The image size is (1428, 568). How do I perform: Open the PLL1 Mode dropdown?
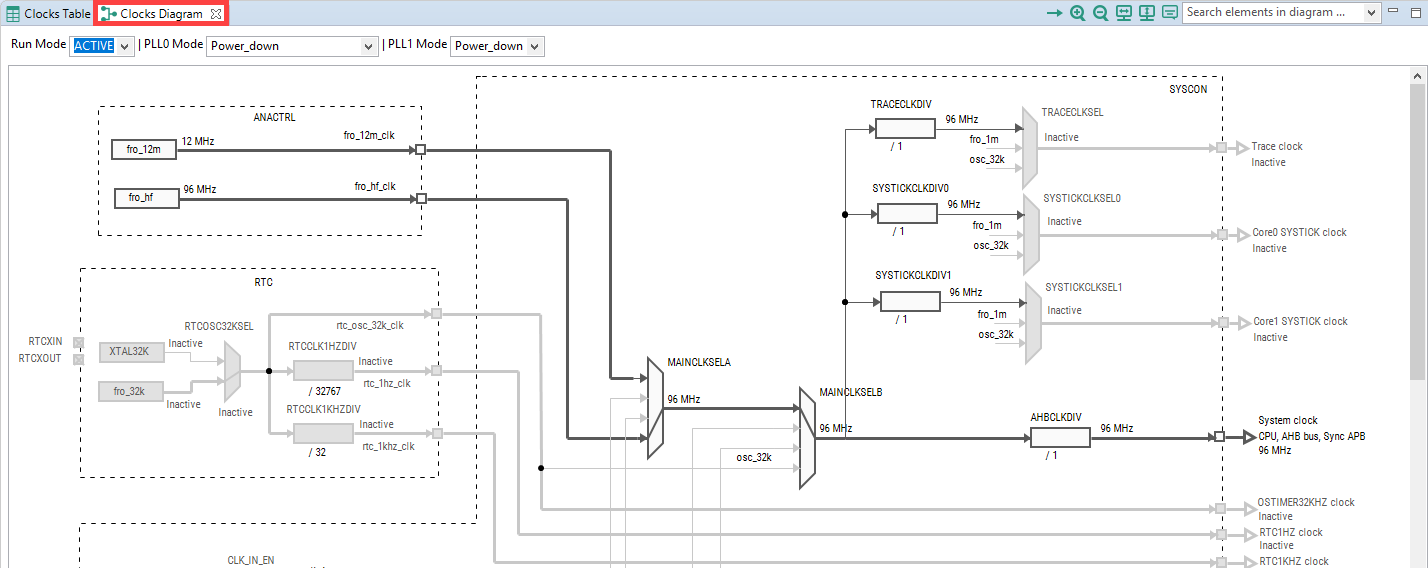(x=497, y=46)
